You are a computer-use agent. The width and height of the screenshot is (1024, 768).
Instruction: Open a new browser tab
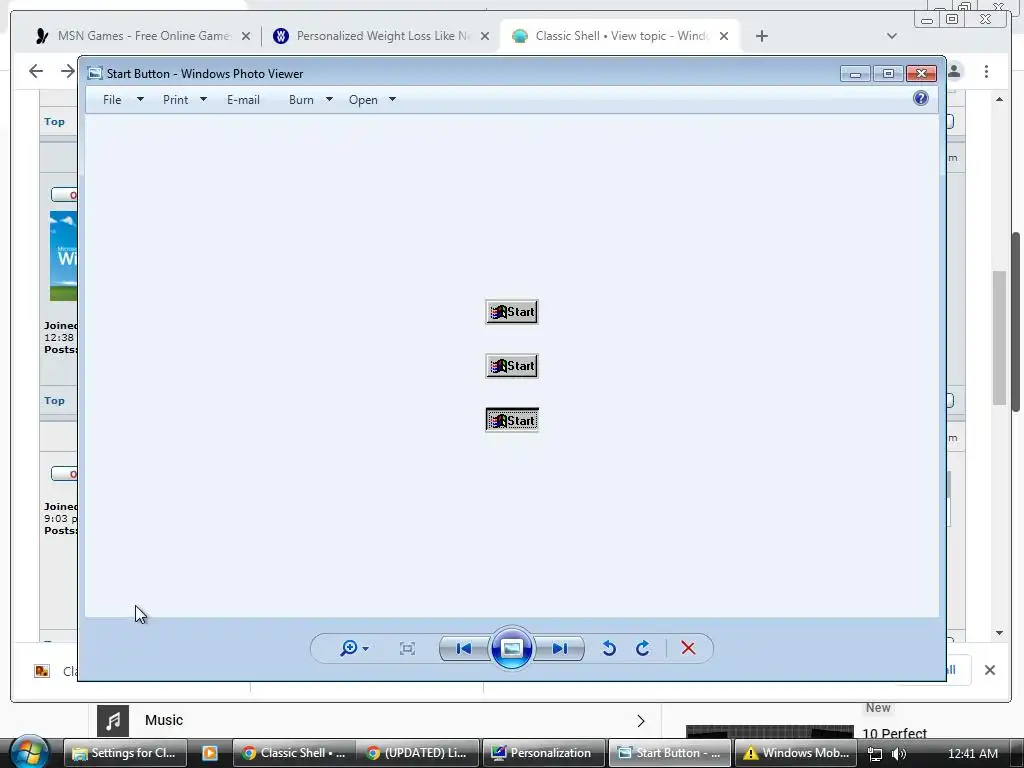[761, 36]
